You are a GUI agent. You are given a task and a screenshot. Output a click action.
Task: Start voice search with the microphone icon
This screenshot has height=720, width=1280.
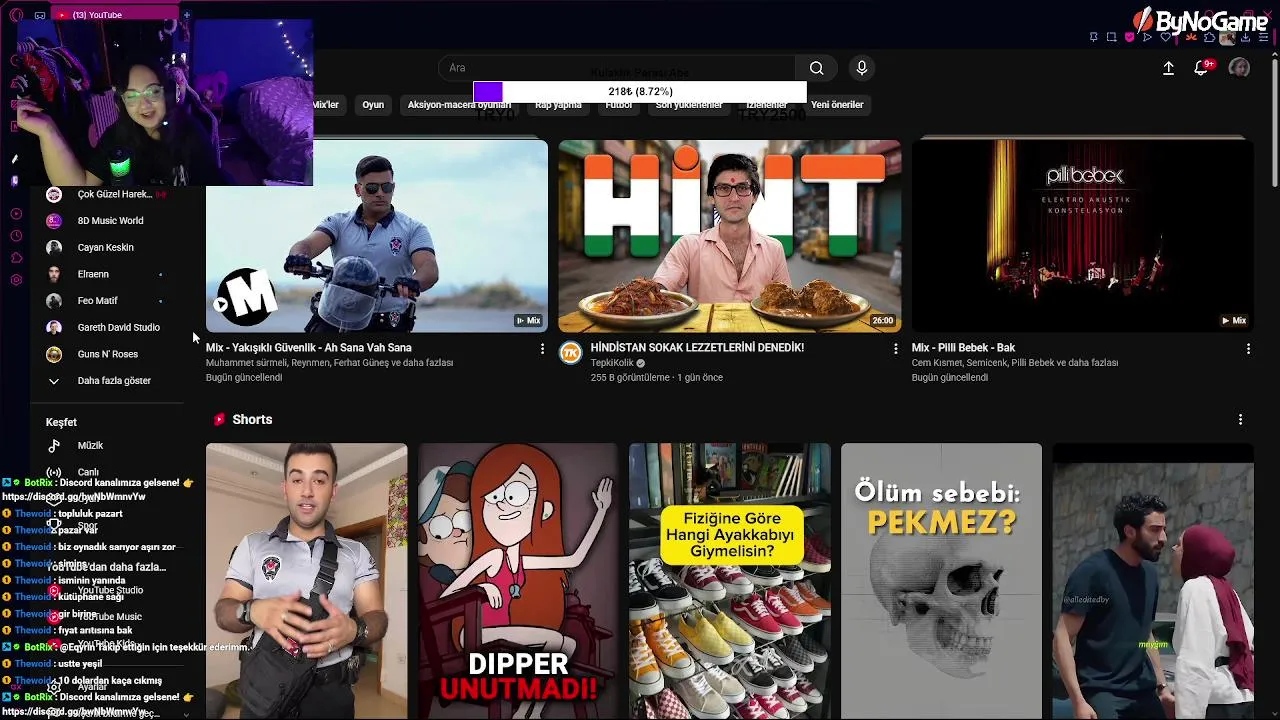862,68
